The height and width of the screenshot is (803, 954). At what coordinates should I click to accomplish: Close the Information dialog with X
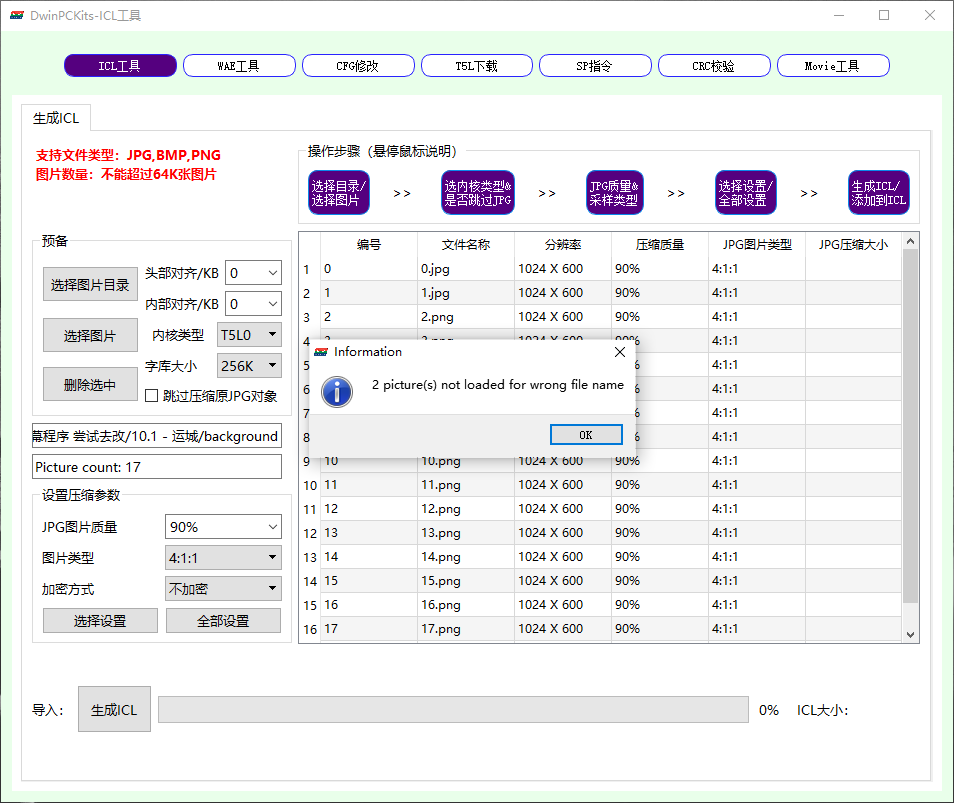click(x=620, y=352)
